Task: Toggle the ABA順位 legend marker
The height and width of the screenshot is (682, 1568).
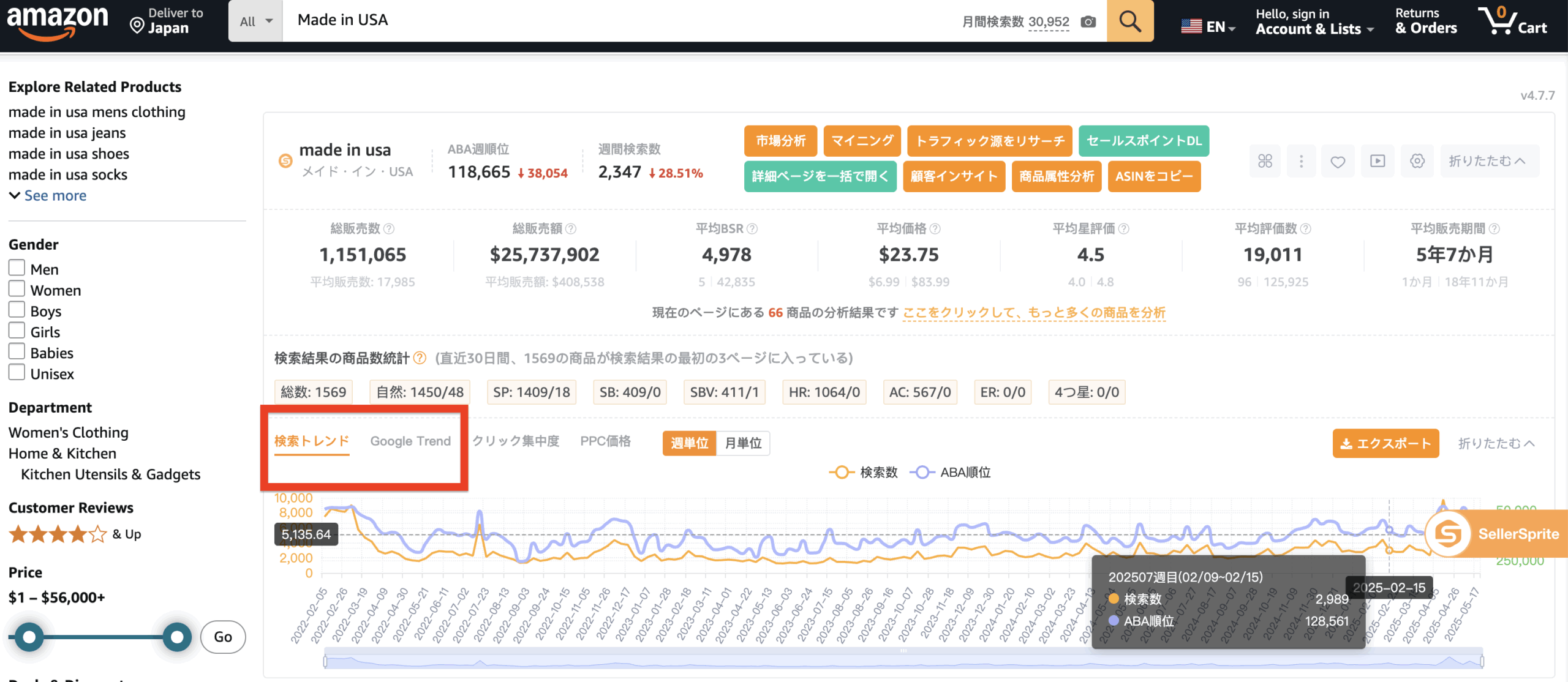Action: pos(922,473)
